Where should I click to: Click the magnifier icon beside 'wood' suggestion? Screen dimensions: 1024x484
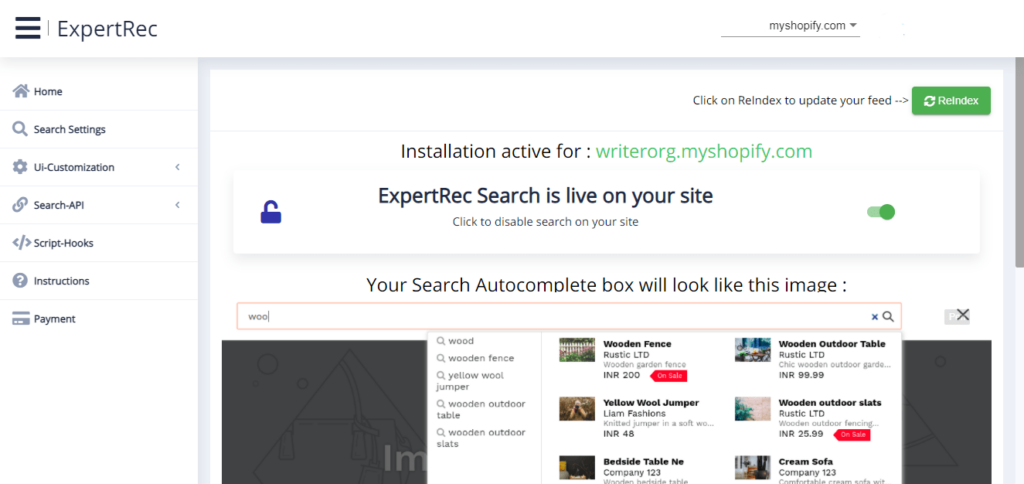[441, 341]
